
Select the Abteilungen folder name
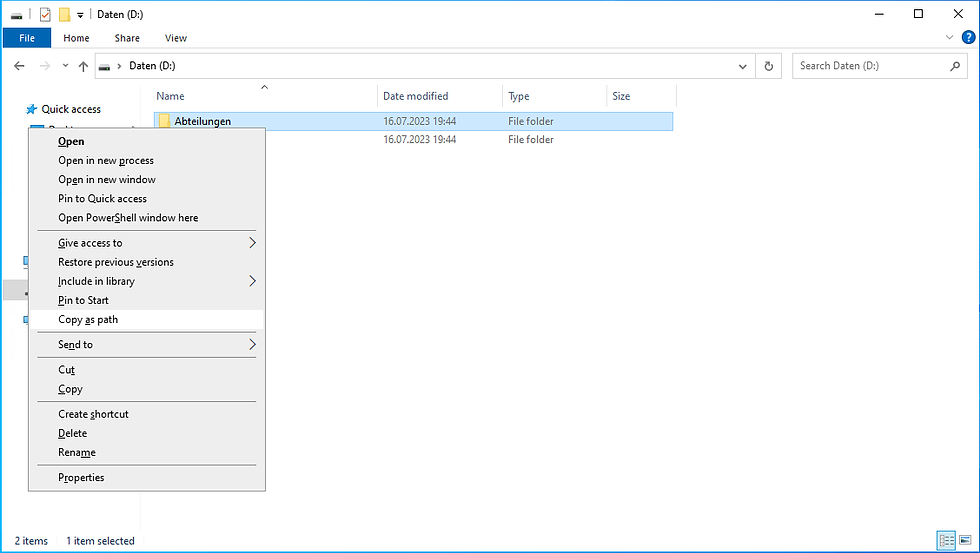coord(202,121)
